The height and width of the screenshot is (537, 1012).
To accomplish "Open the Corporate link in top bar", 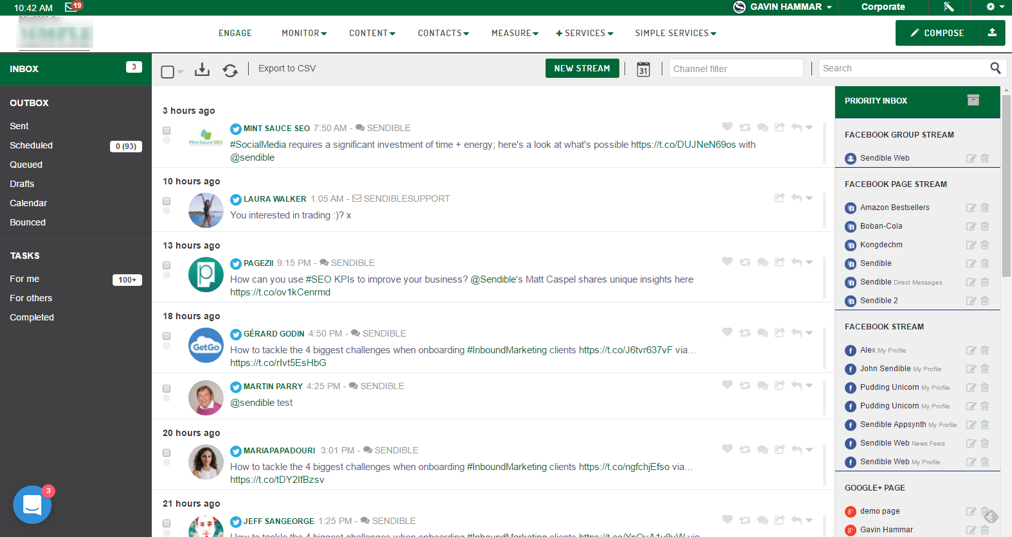I will 883,7.
